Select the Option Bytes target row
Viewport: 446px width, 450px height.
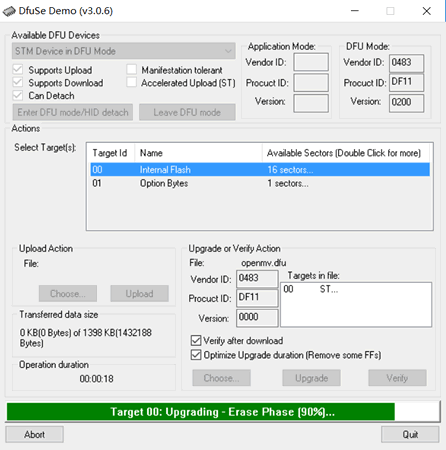(260, 183)
